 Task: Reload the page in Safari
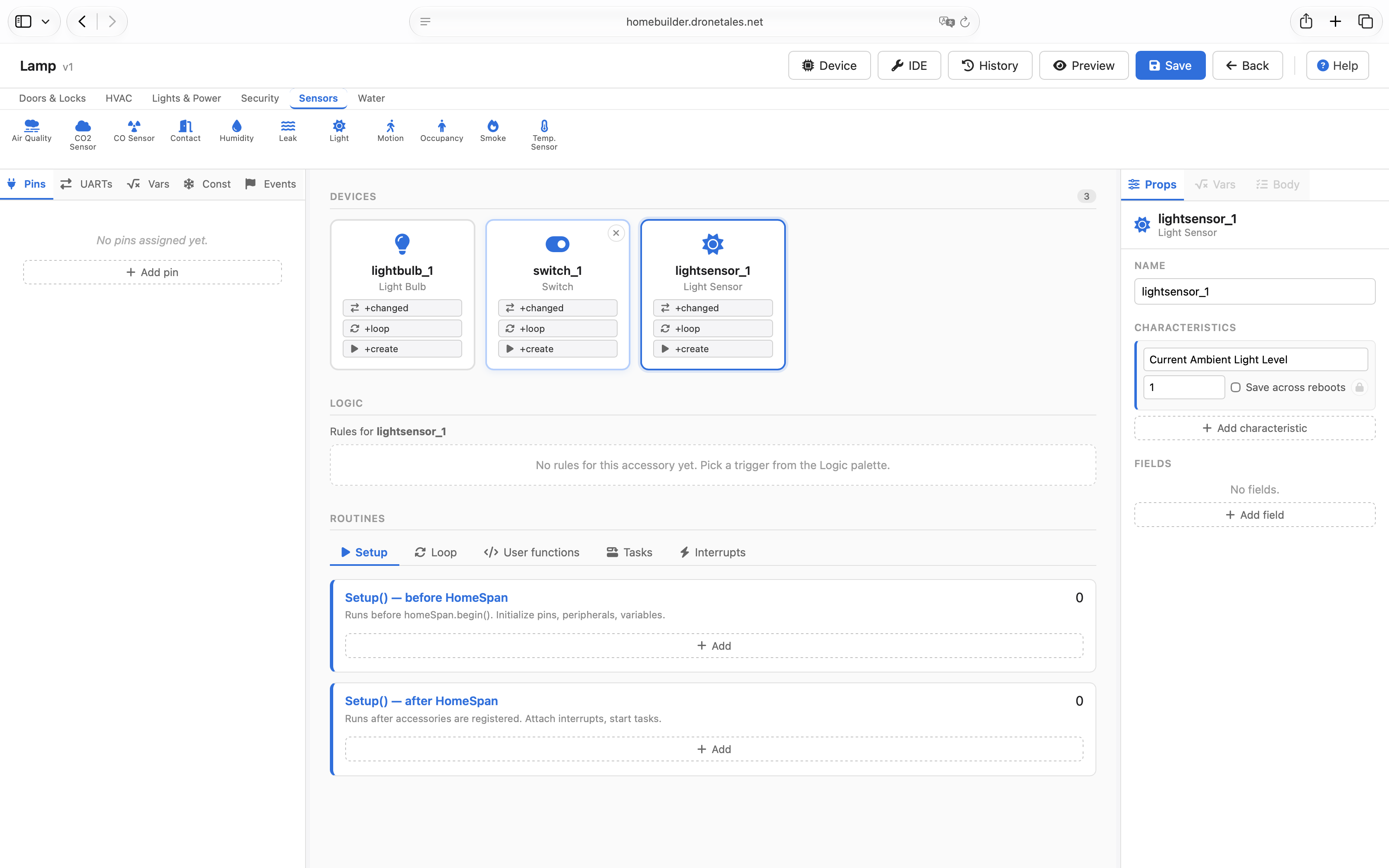(965, 22)
